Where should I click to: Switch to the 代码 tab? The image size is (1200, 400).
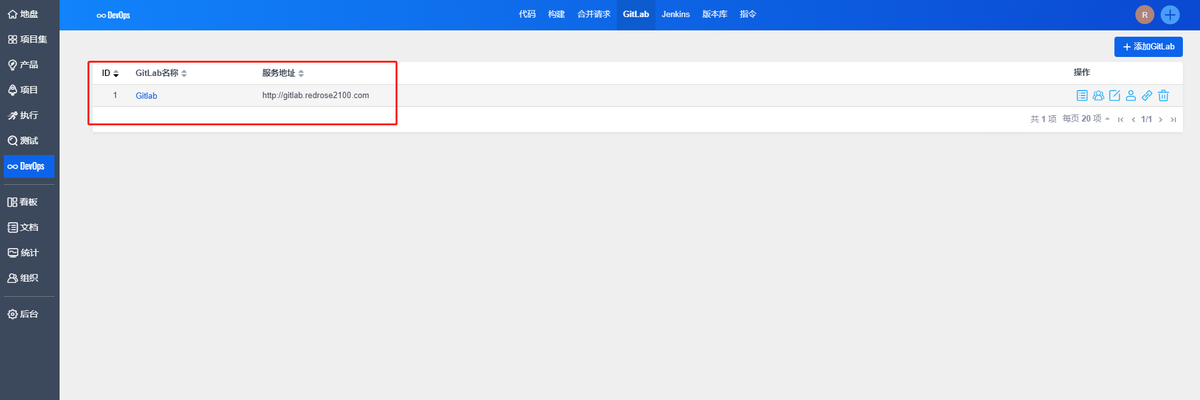pyautogui.click(x=528, y=15)
